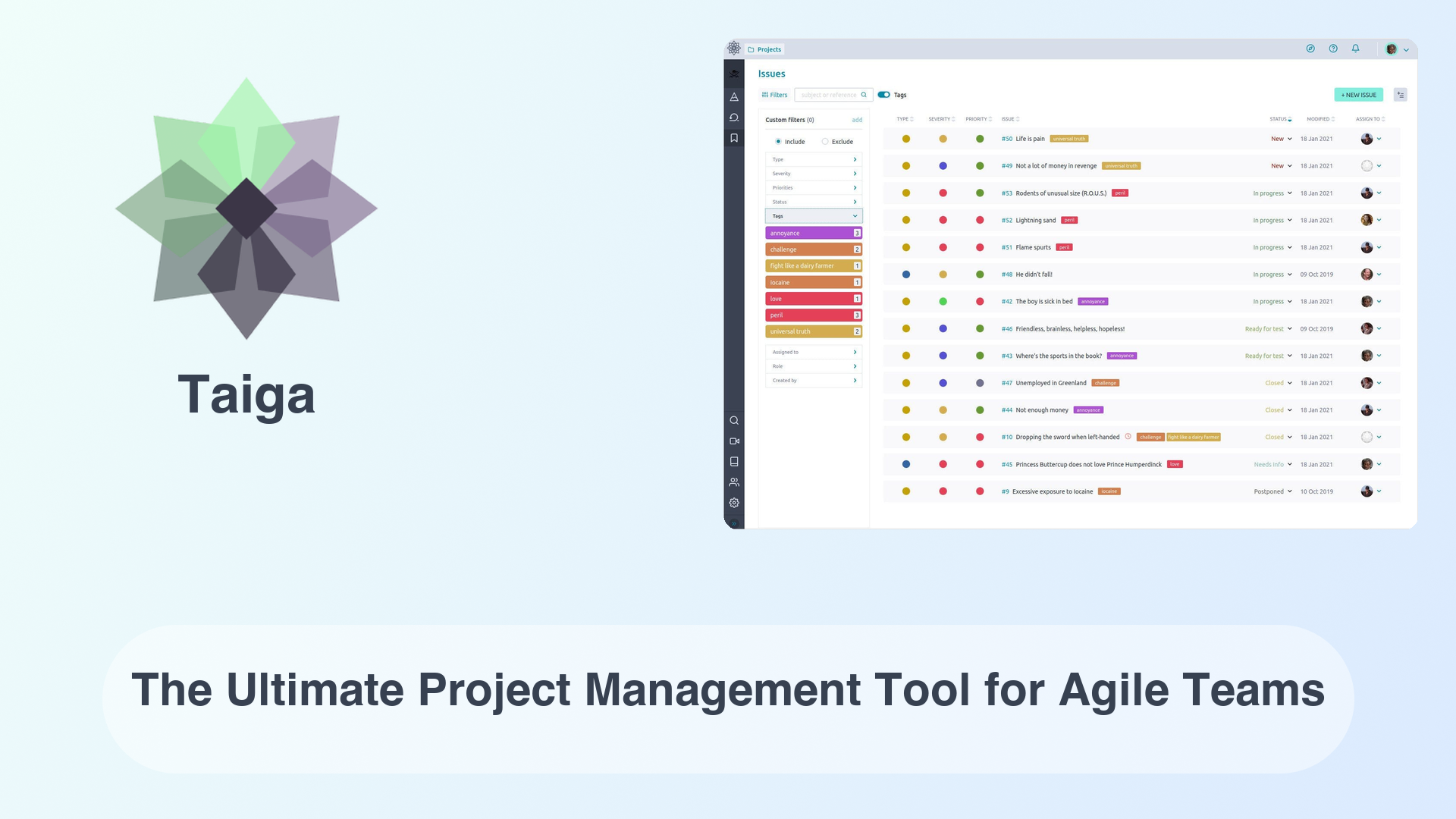This screenshot has width=1456, height=819.
Task: Open the video camera icon in sidebar
Action: point(734,440)
